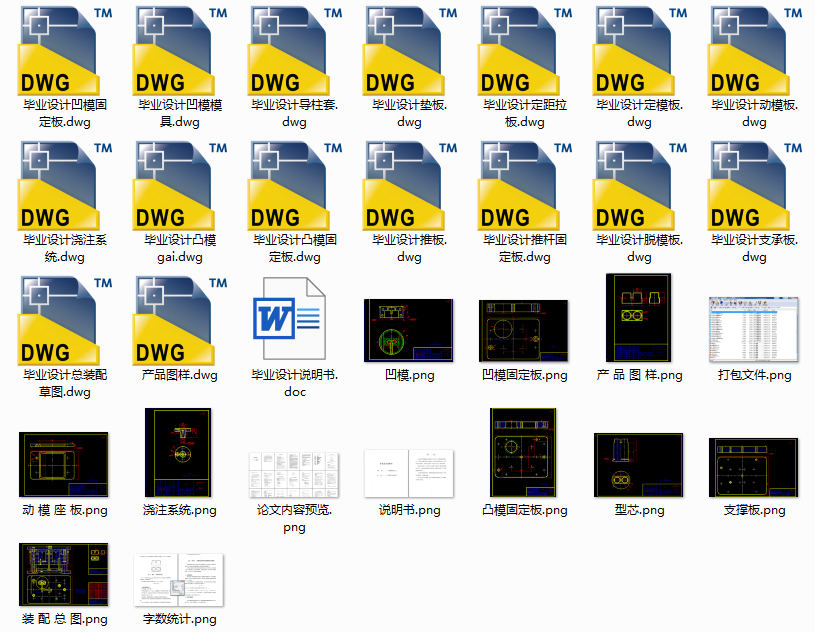Image resolution: width=815 pixels, height=632 pixels.
Task: Click the 支撑板.png thumbnail
Action: pos(754,468)
